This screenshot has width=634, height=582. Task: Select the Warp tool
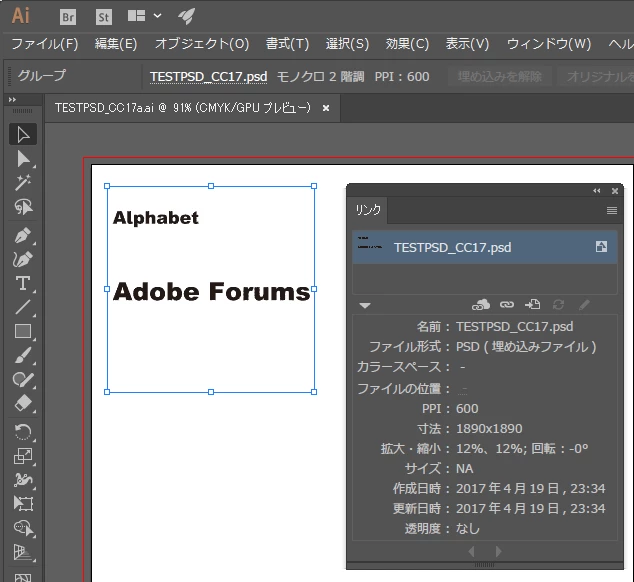point(23,480)
